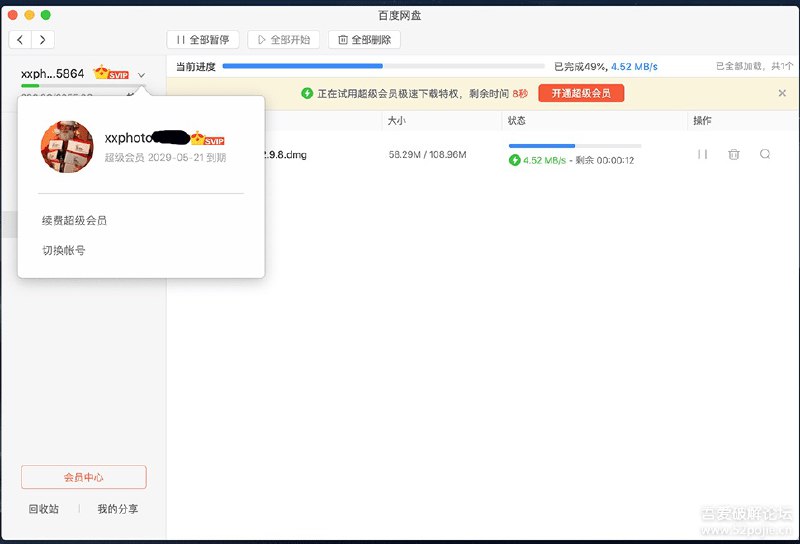Click the overall 当前进度 progress bar
The height and width of the screenshot is (544, 800).
384,66
